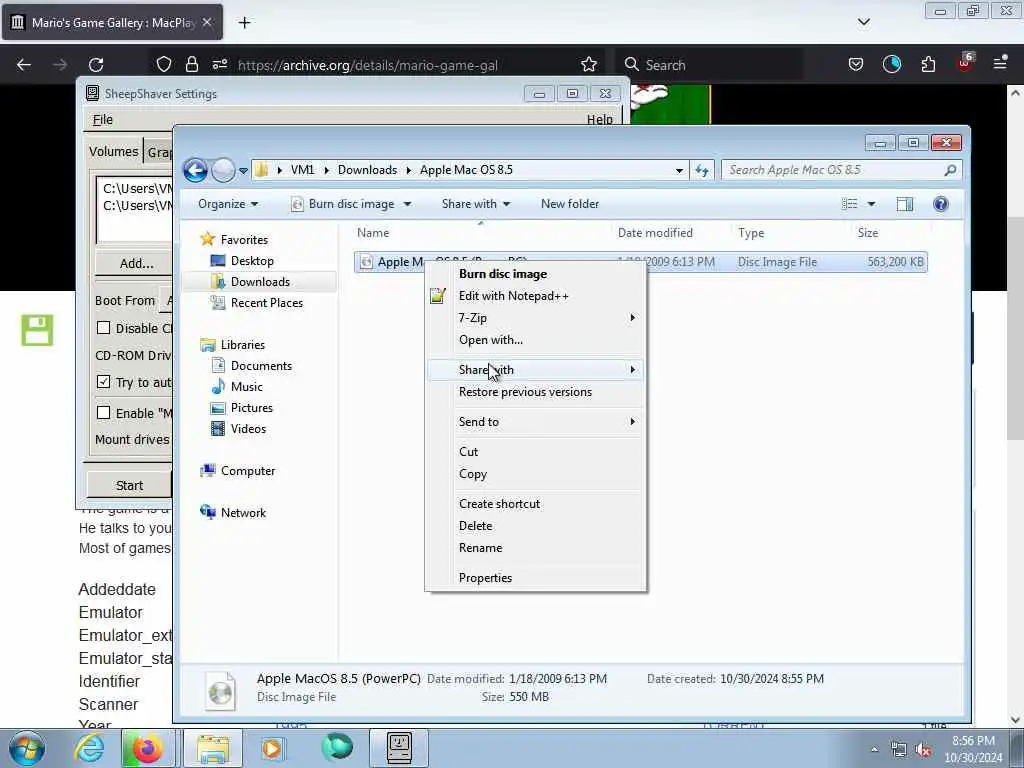
Task: Change view using the views icon
Action: [x=850, y=204]
